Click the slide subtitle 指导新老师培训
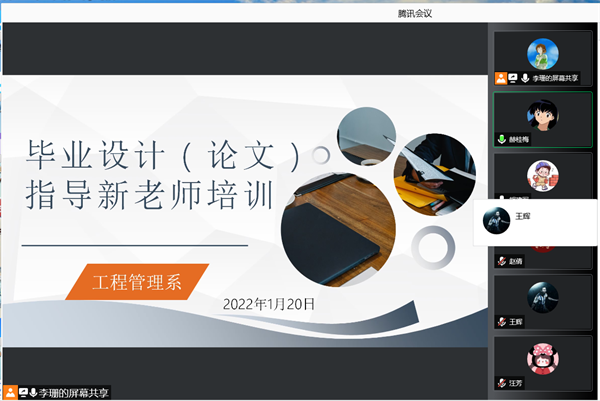Screen dimensions: 600x401 tap(149, 195)
